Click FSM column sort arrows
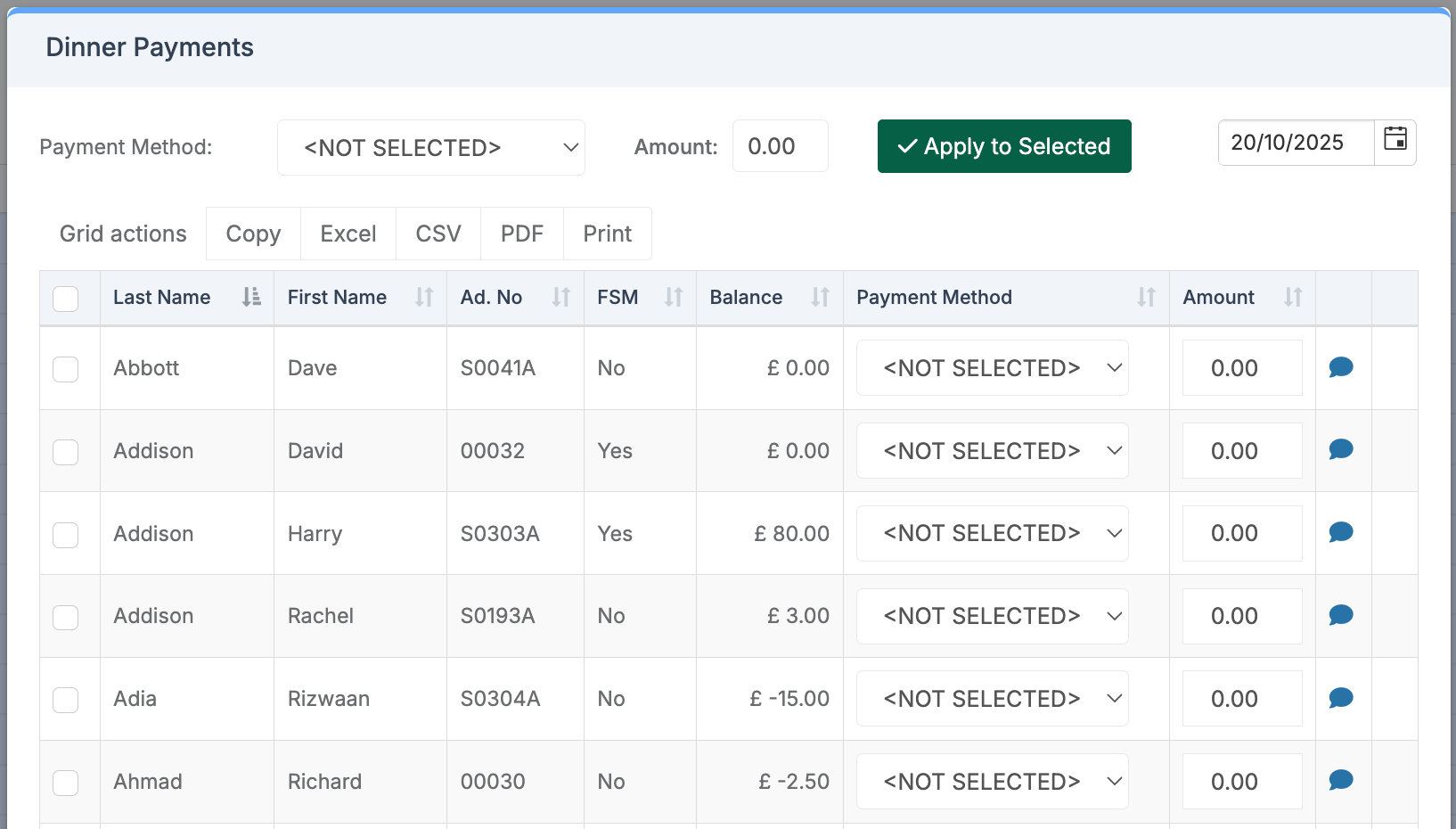 [x=674, y=297]
